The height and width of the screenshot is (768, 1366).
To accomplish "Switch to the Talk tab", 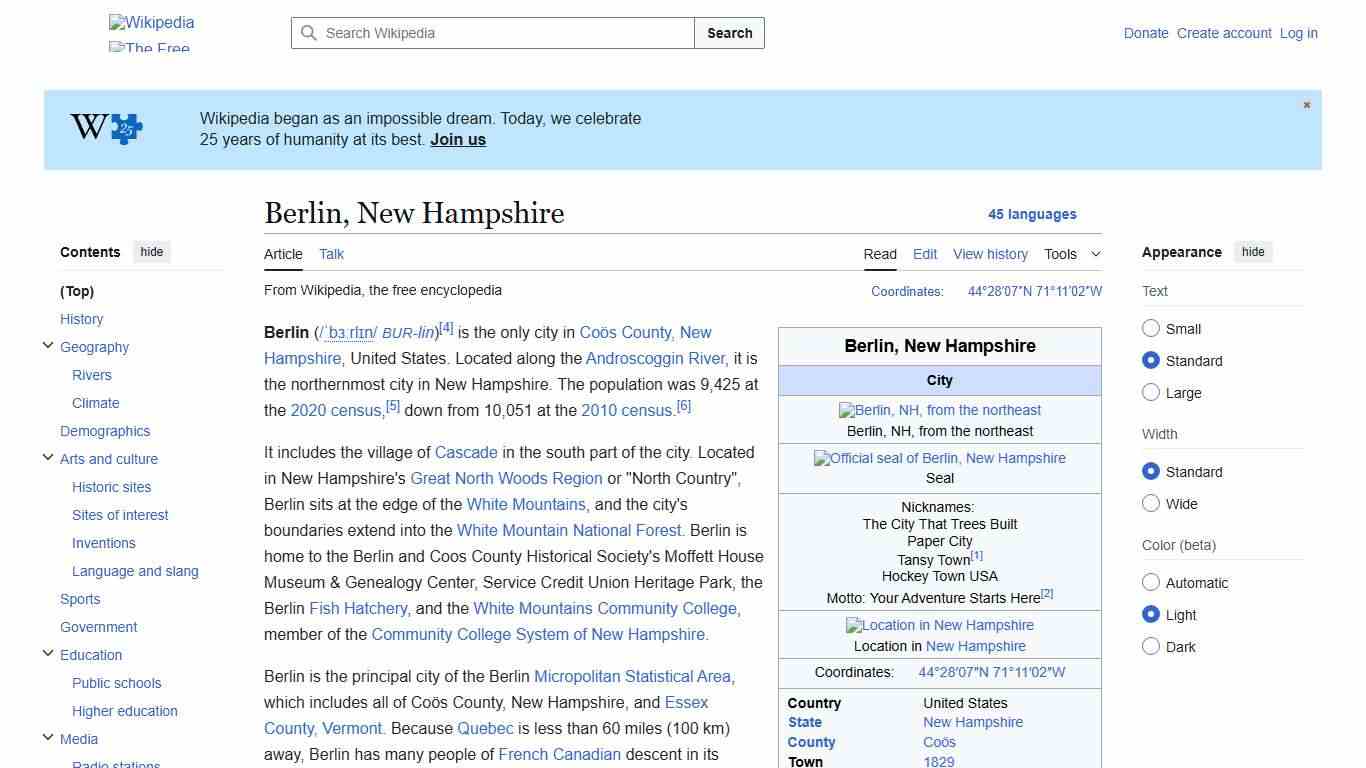I will point(331,254).
